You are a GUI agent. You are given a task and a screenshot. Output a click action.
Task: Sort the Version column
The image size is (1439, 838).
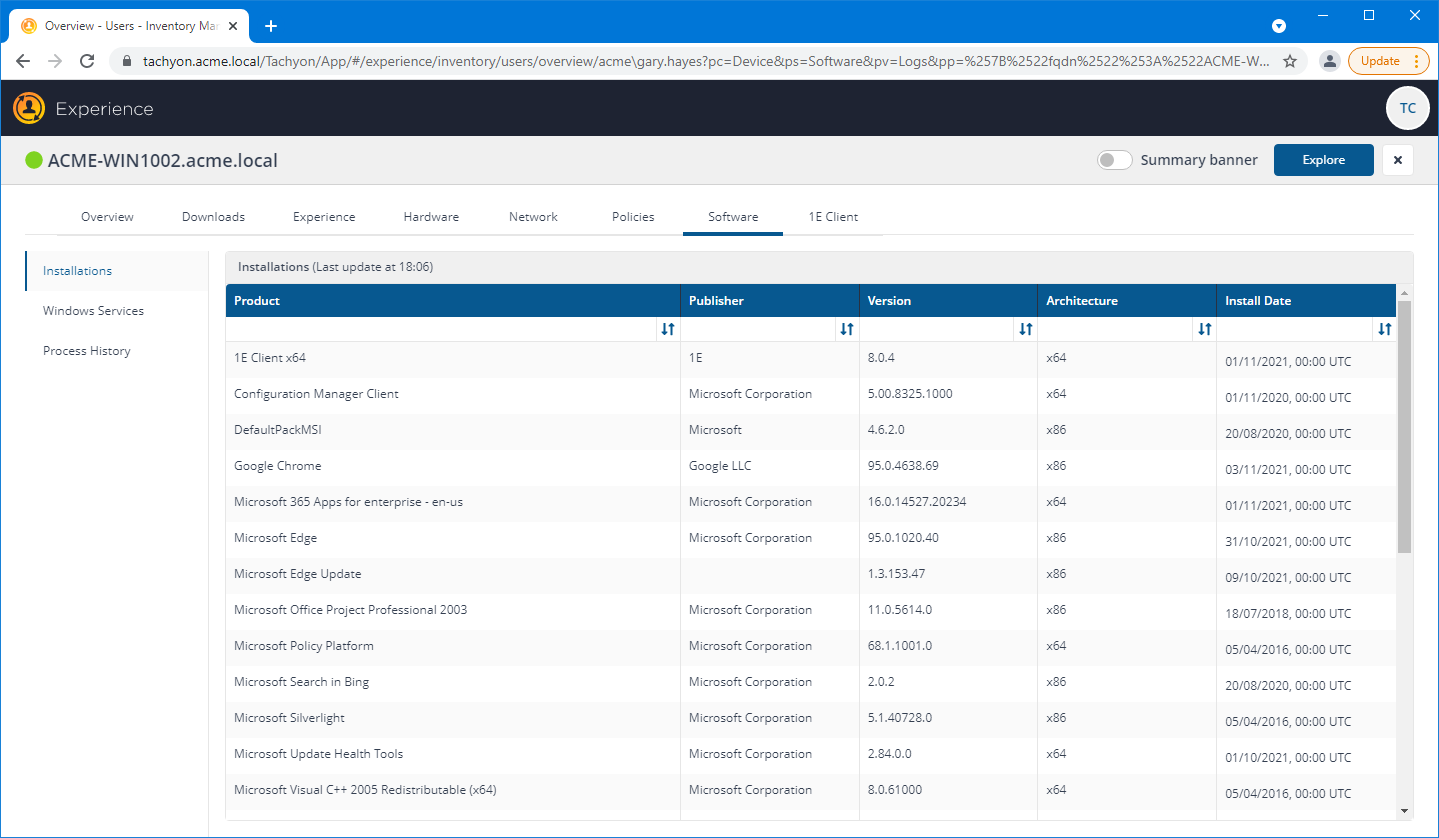tap(1025, 329)
